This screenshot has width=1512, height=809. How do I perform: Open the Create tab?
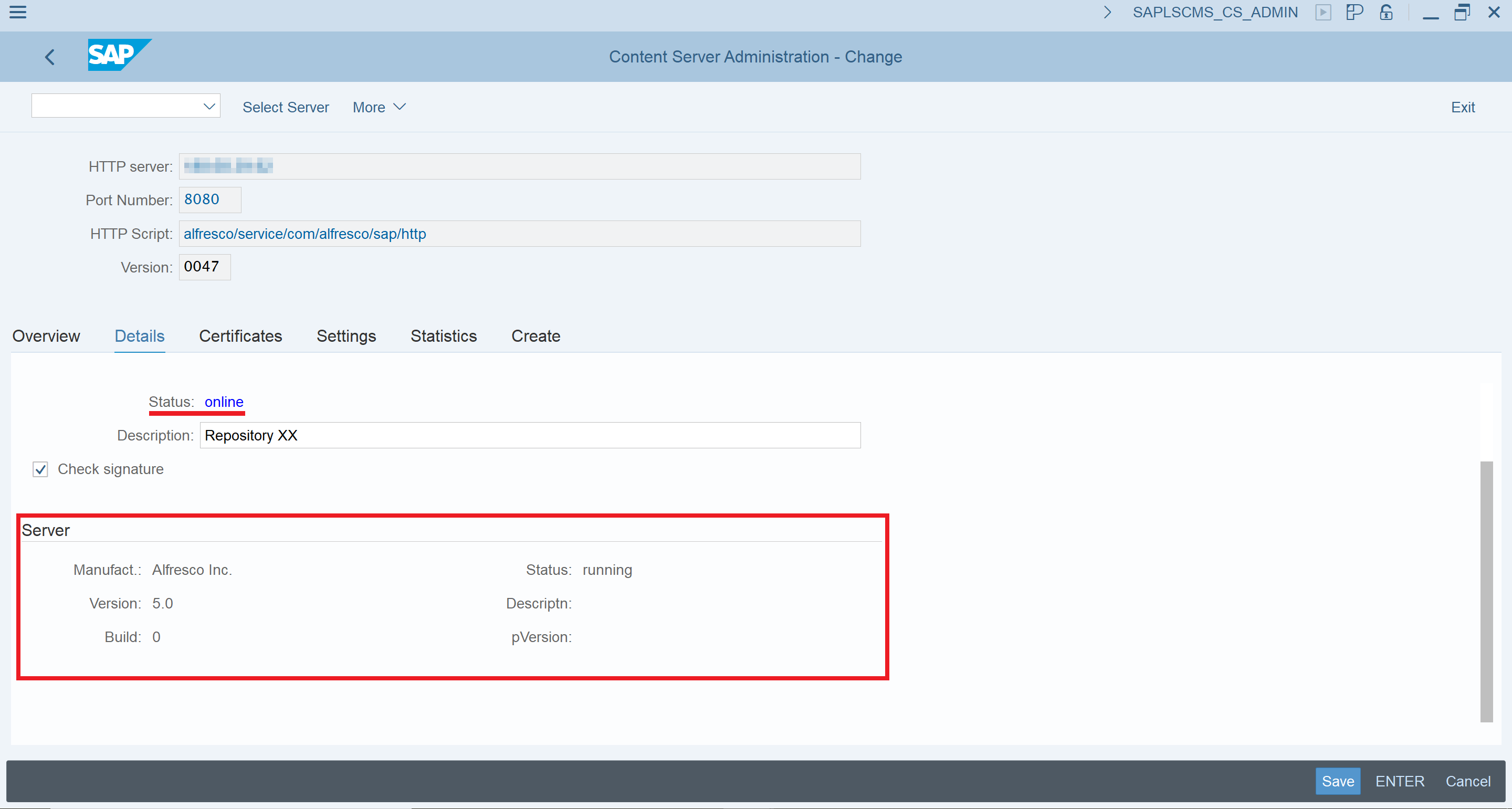point(535,336)
